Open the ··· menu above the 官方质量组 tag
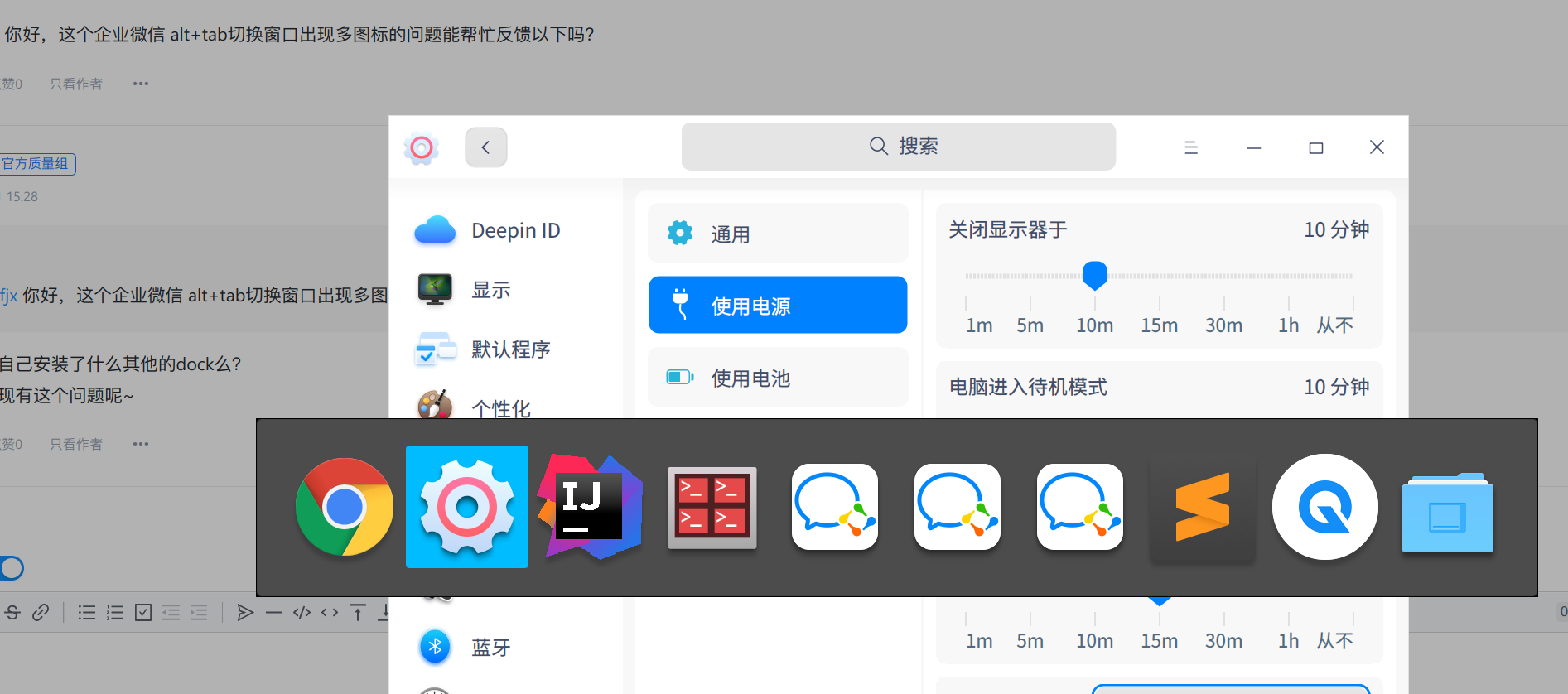The width and height of the screenshot is (1568, 694). [x=141, y=84]
